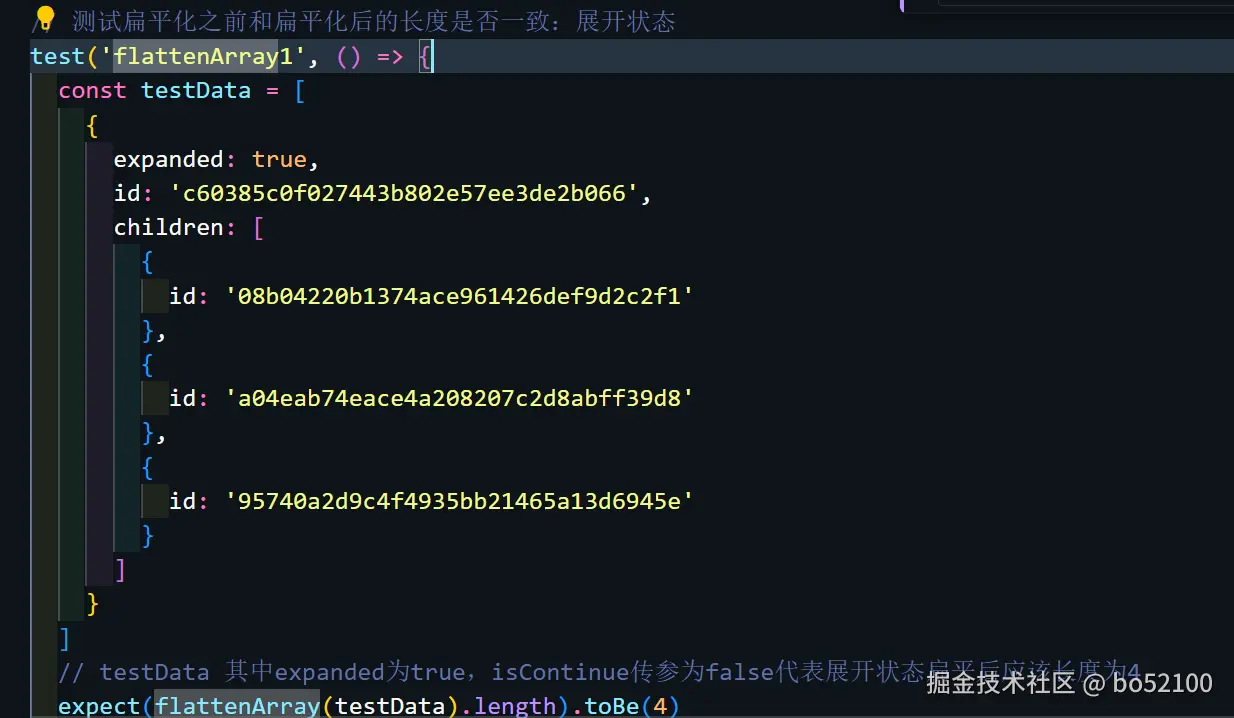The height and width of the screenshot is (718, 1234).
Task: Select the third child id starting '95740a2d'
Action: [x=458, y=500]
